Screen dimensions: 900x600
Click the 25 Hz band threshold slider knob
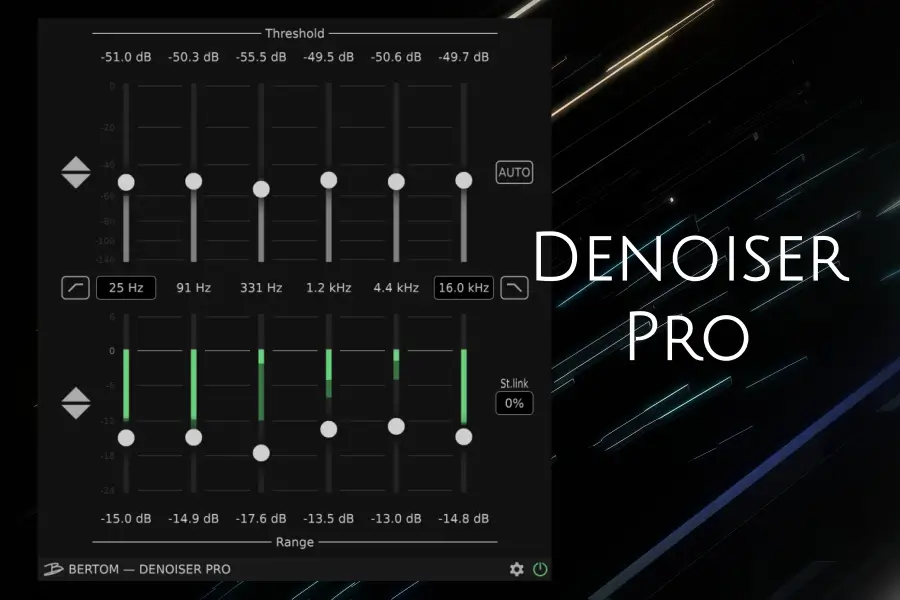126,183
